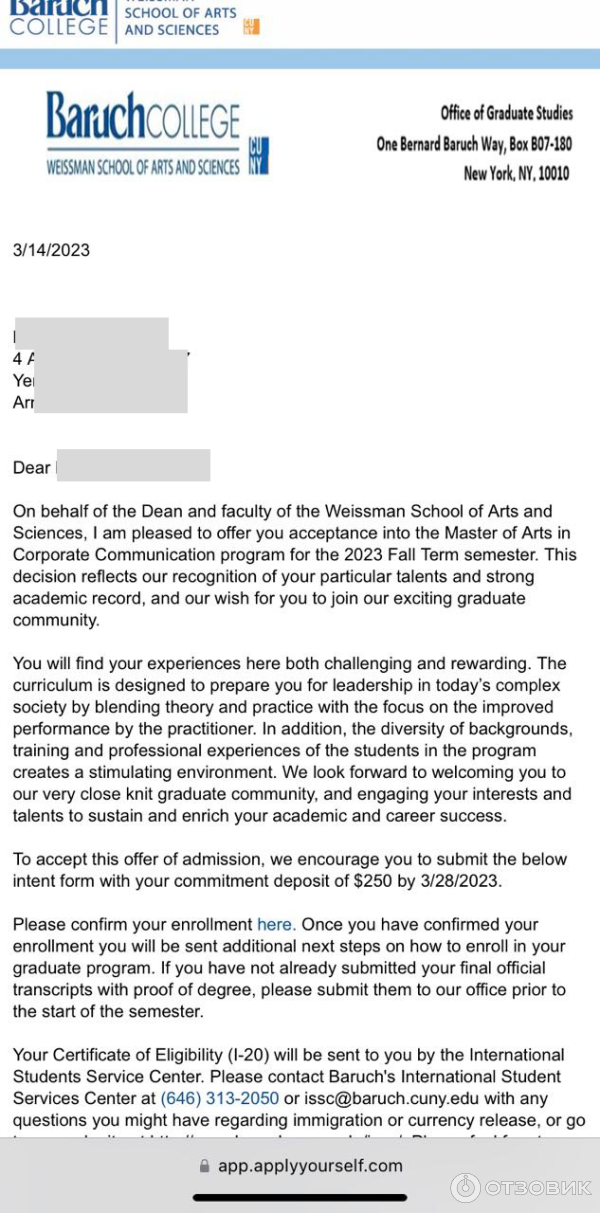Click the Otzovik watermark circle icon
This screenshot has width=600, height=1213.
465,1187
